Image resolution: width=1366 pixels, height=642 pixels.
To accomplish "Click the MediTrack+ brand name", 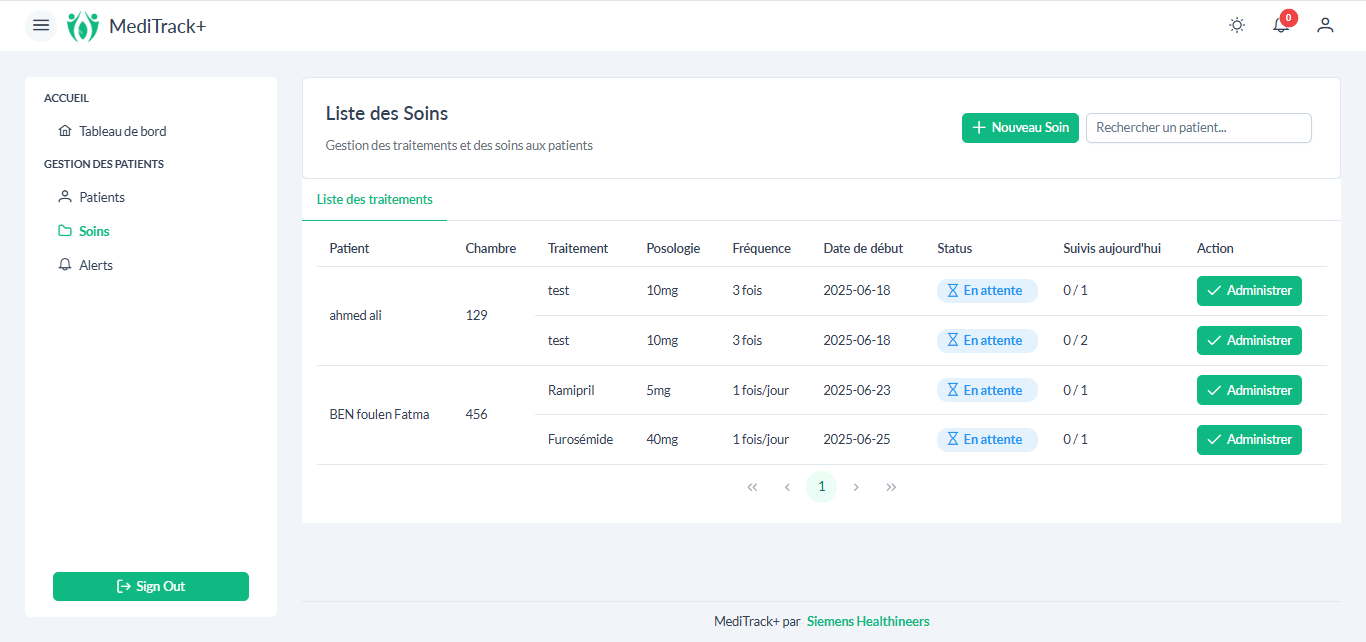I will tap(158, 26).
